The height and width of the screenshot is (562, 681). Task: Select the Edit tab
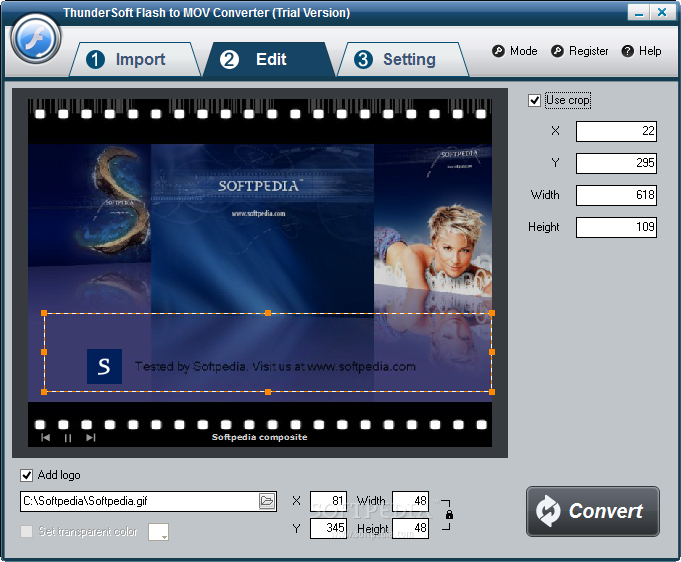pyautogui.click(x=269, y=60)
